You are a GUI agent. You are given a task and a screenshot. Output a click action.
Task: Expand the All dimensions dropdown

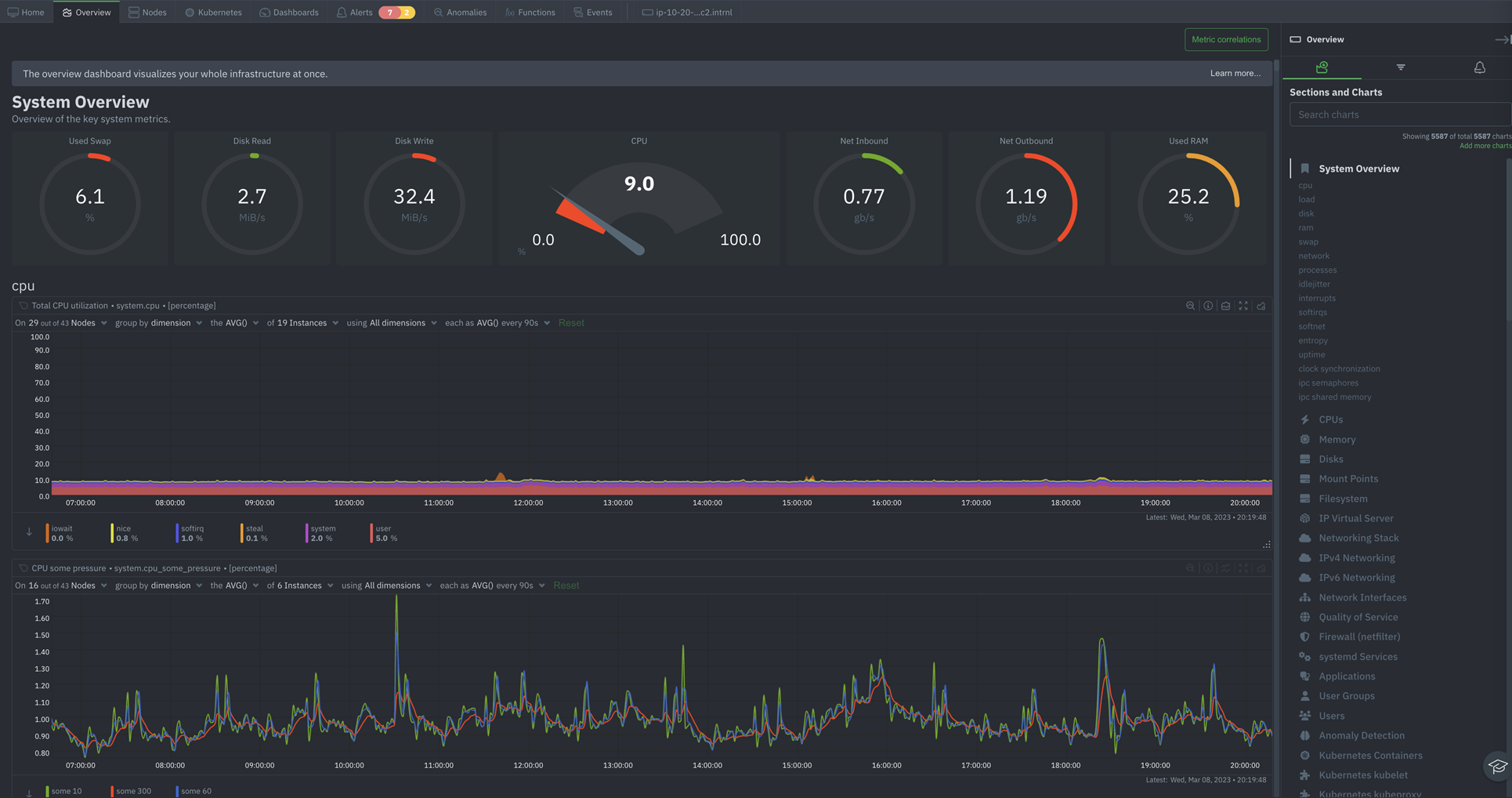(x=400, y=322)
